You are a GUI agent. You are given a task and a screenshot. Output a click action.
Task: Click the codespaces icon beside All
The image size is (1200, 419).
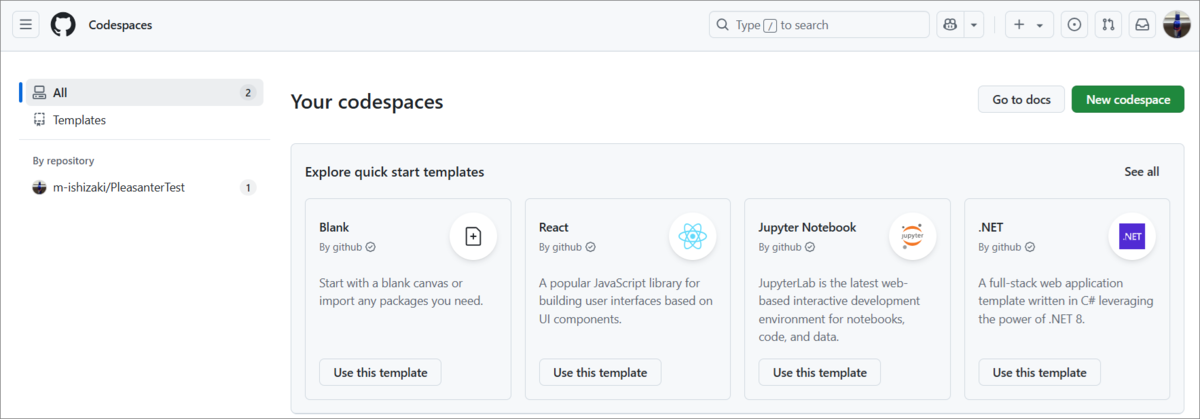[39, 93]
